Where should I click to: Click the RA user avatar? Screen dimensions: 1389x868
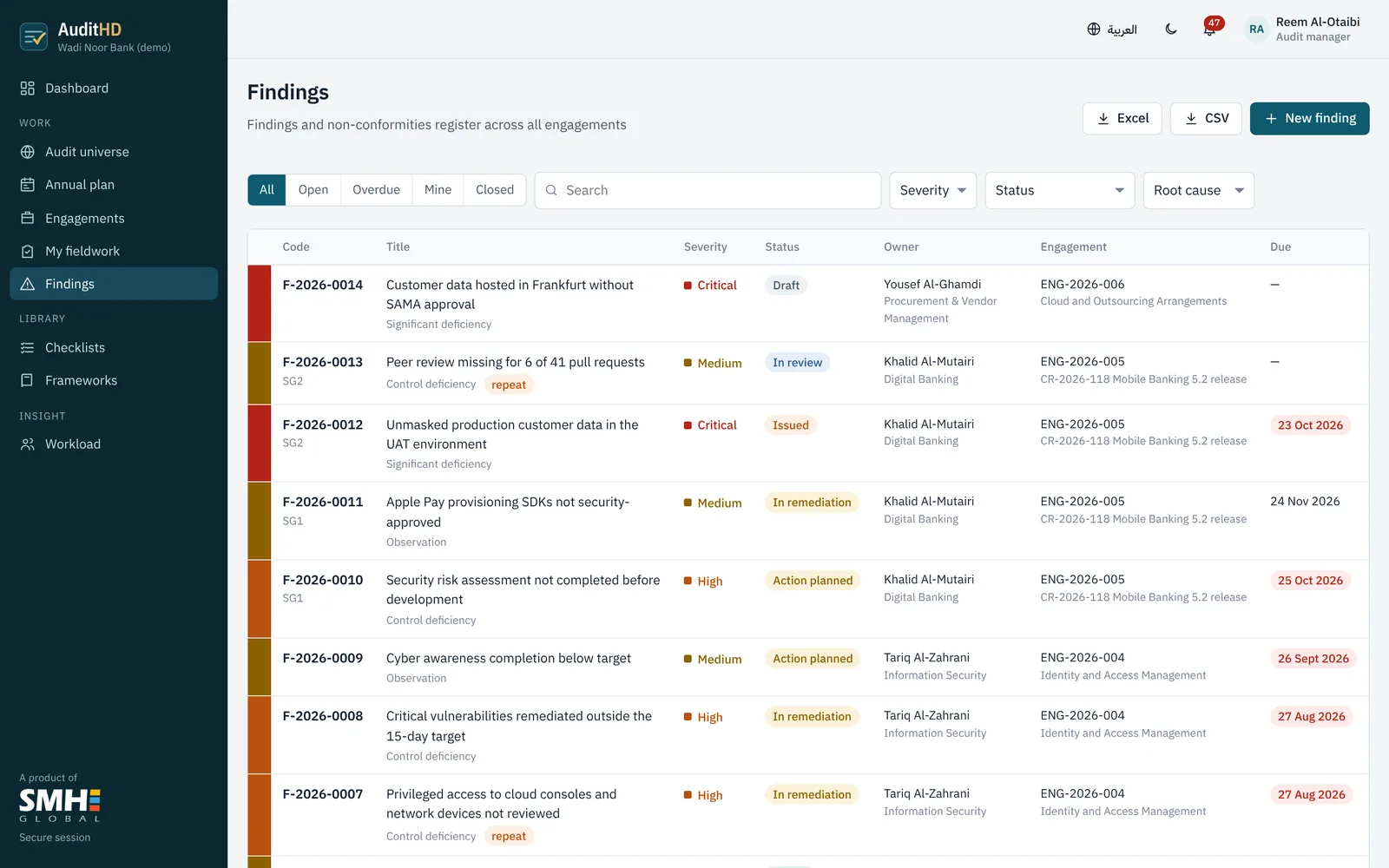coord(1256,30)
